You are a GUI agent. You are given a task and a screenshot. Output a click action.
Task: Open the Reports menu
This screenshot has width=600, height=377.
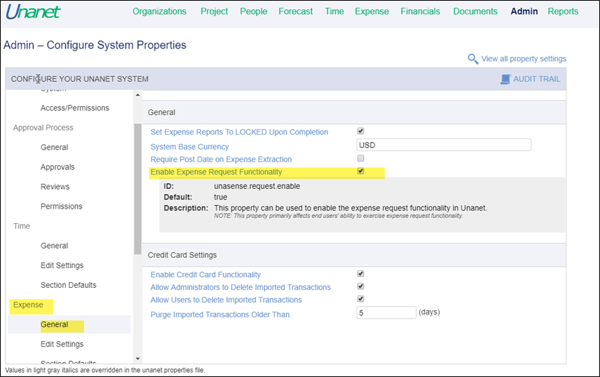562,11
